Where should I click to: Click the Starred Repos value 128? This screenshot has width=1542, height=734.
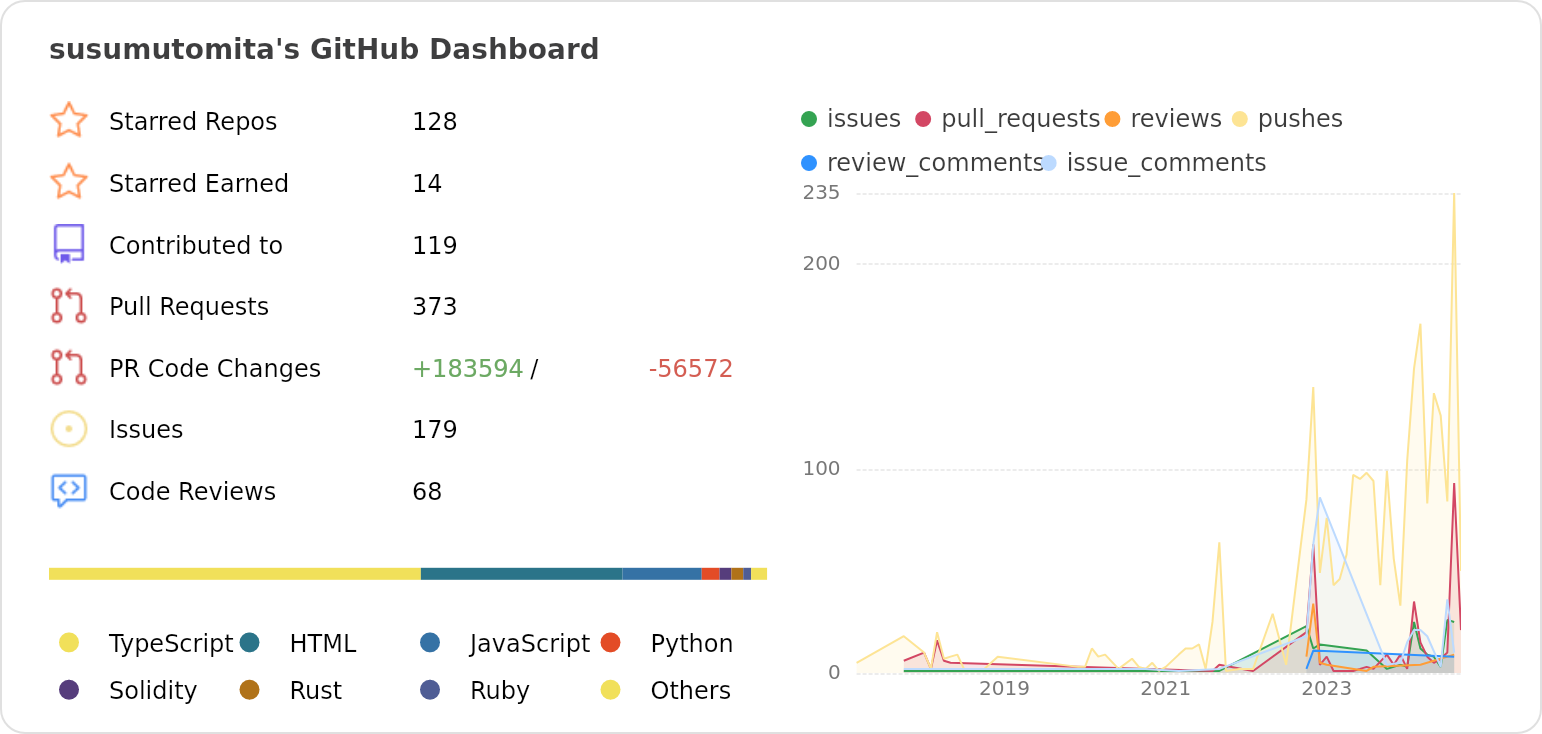pyautogui.click(x=435, y=122)
